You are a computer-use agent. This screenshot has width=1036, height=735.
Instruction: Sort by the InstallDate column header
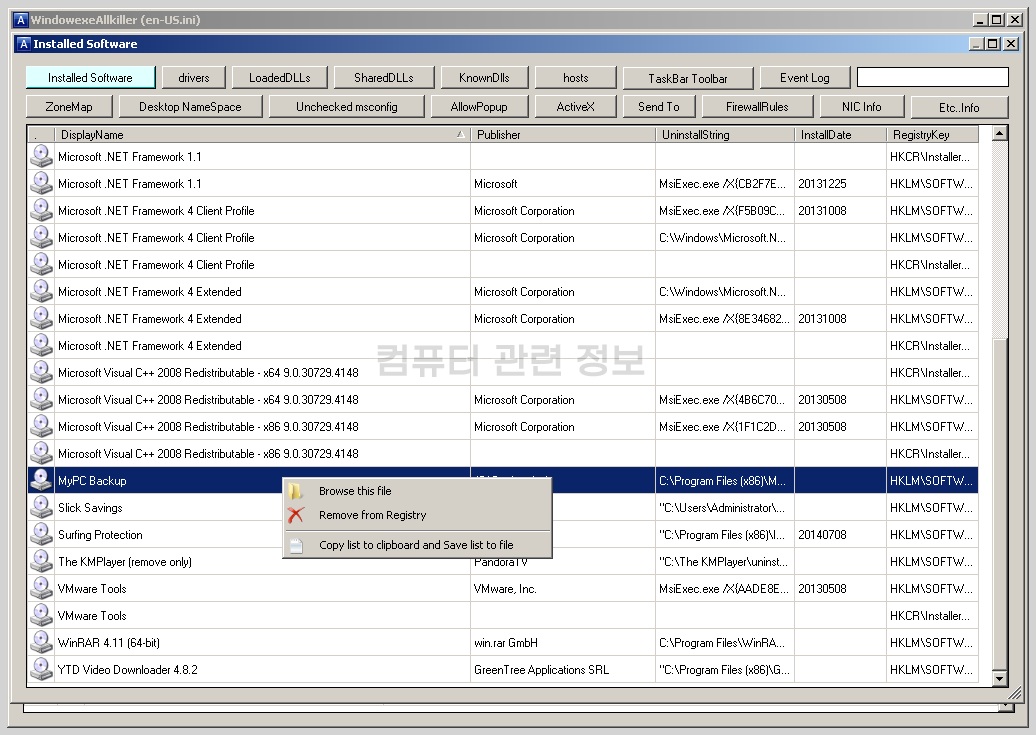840,135
